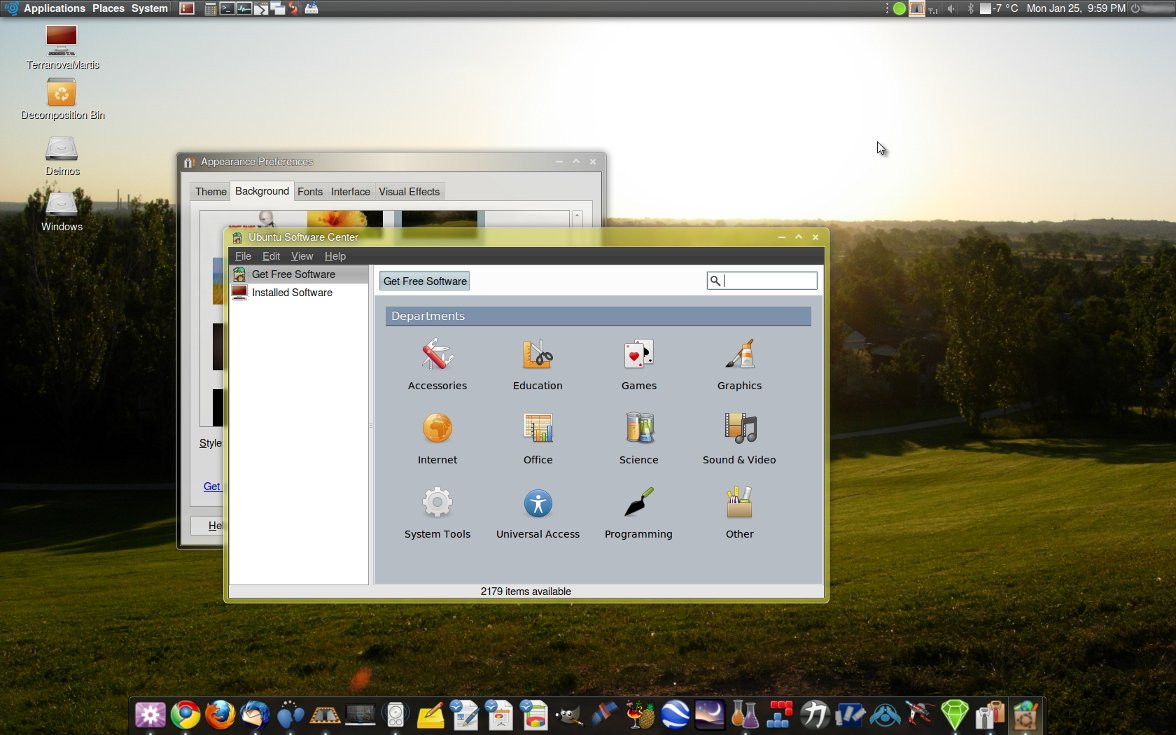Screen dimensions: 1176x735
Task: Open the Accessories department
Action: tap(437, 364)
